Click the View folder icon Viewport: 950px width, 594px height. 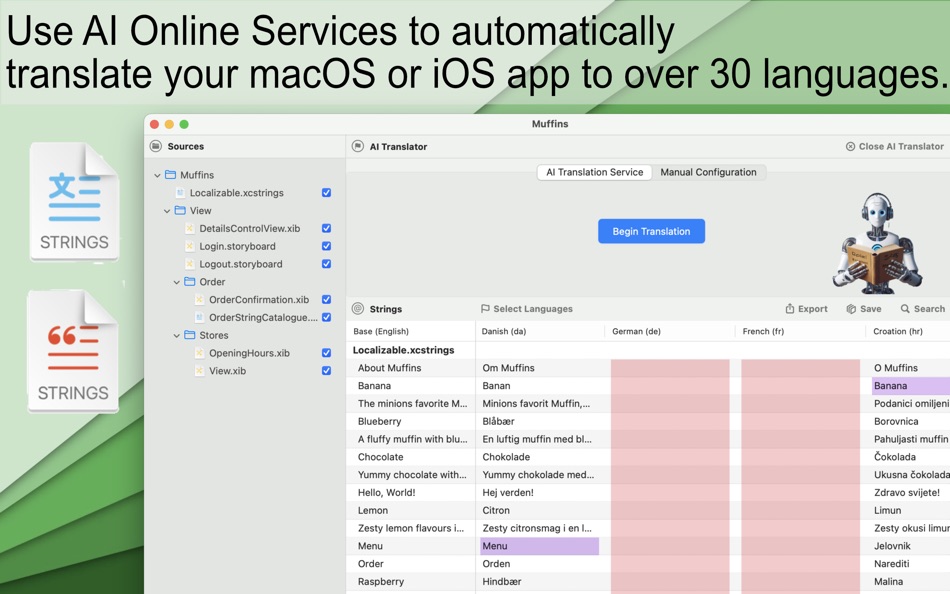coord(180,210)
